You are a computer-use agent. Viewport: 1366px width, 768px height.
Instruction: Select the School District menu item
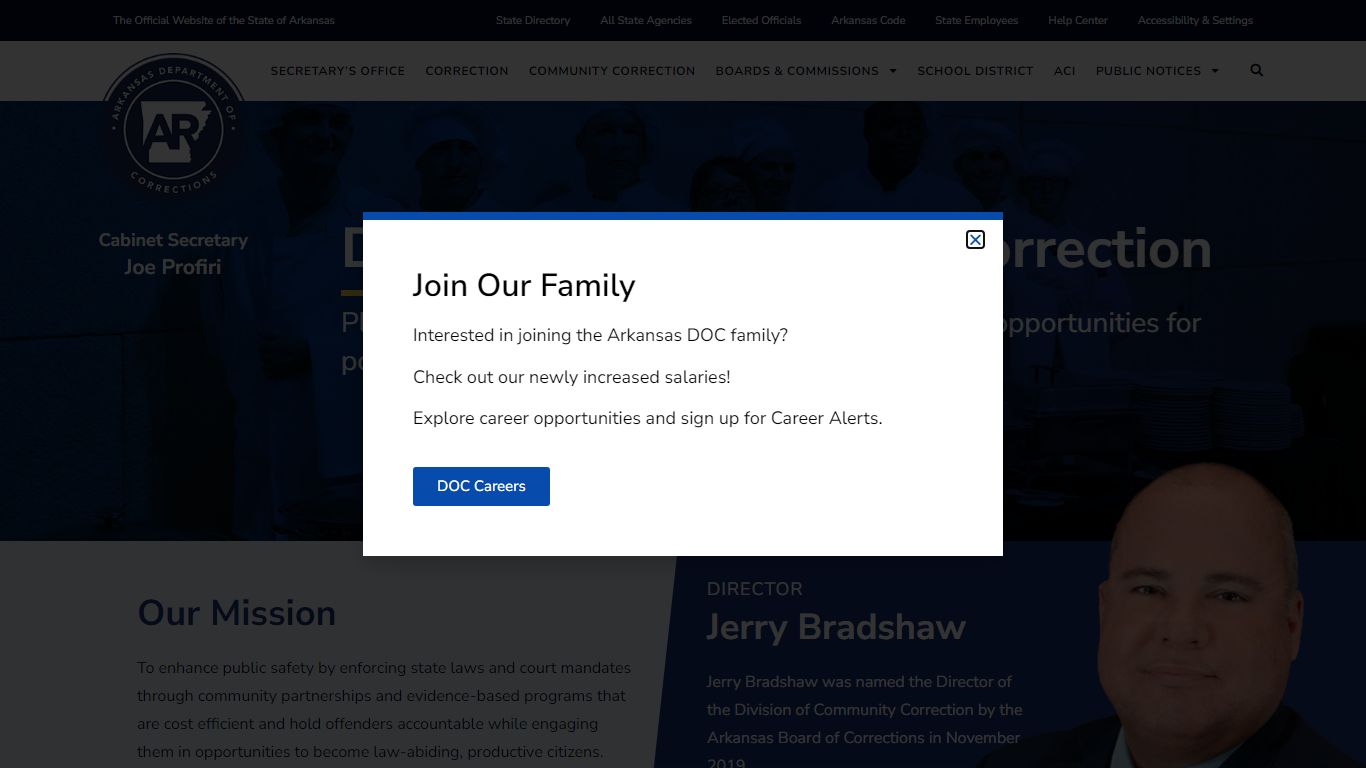(975, 71)
